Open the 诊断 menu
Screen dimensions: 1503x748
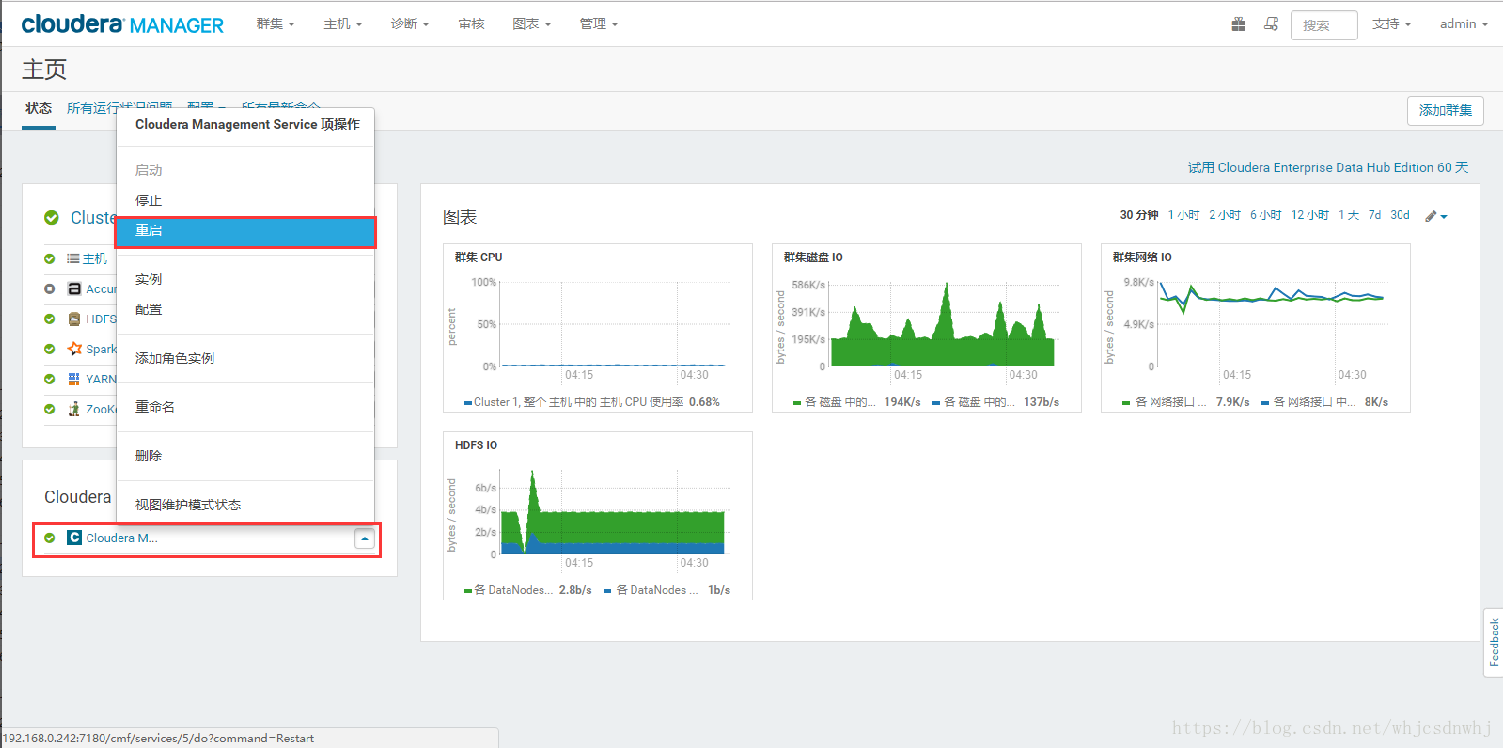[x=410, y=24]
